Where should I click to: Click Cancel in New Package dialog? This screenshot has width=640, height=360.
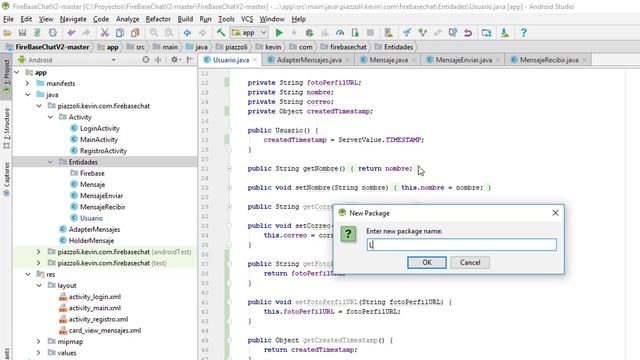click(x=470, y=262)
